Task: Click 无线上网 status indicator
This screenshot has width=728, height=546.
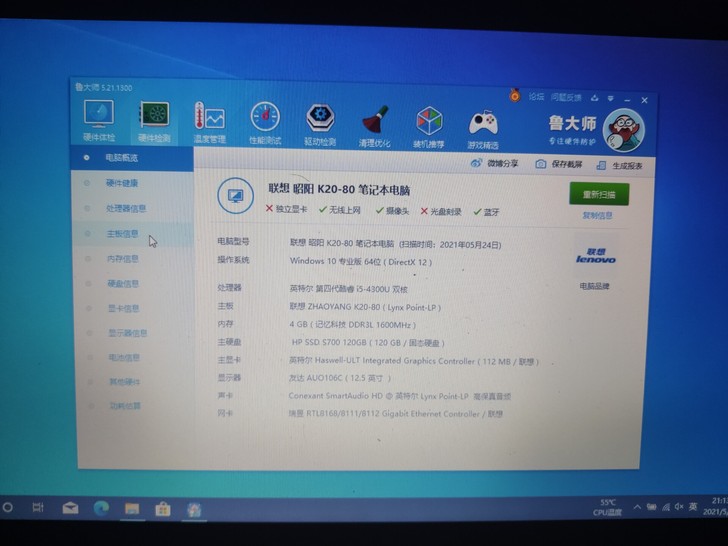Action: pyautogui.click(x=340, y=210)
